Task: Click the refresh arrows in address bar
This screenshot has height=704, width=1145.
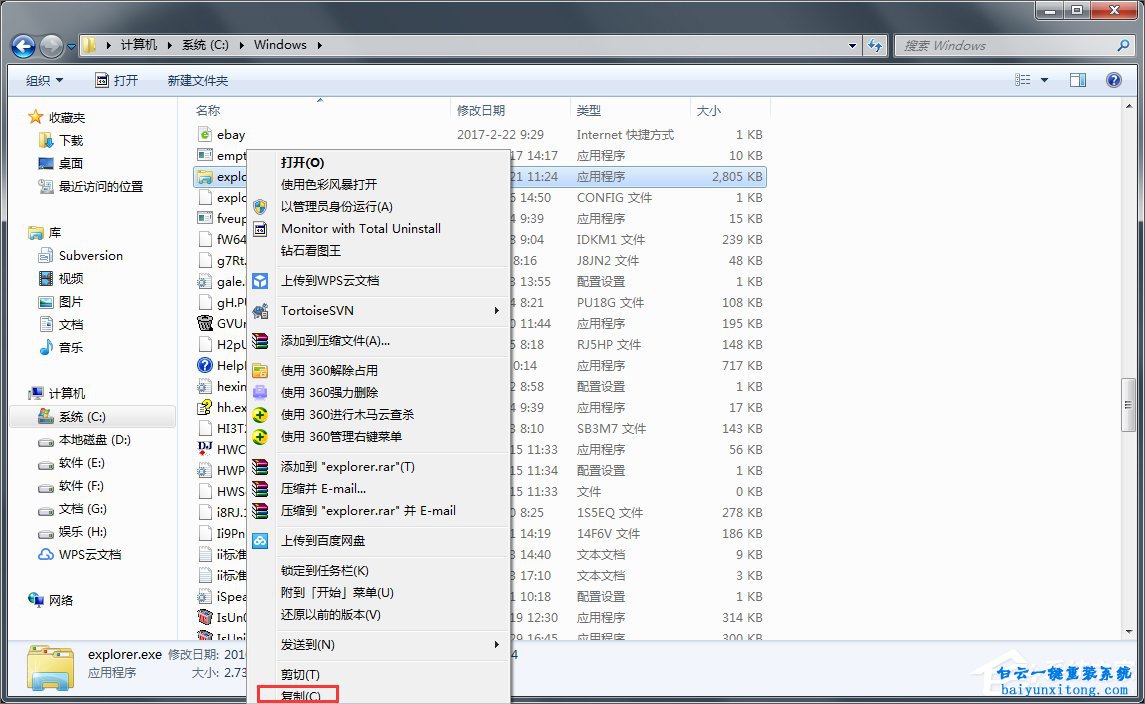Action: click(x=875, y=45)
